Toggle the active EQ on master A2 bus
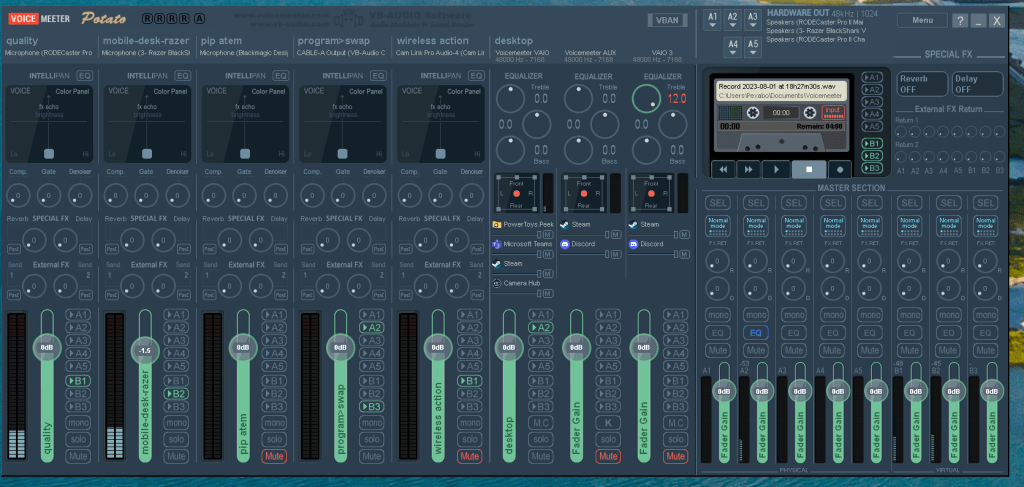This screenshot has width=1024, height=487. (756, 333)
